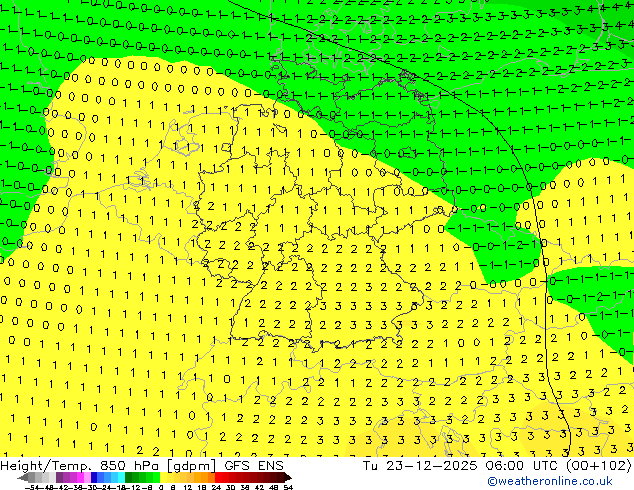Select the -54 label on the temperature scale

pos(32,487)
